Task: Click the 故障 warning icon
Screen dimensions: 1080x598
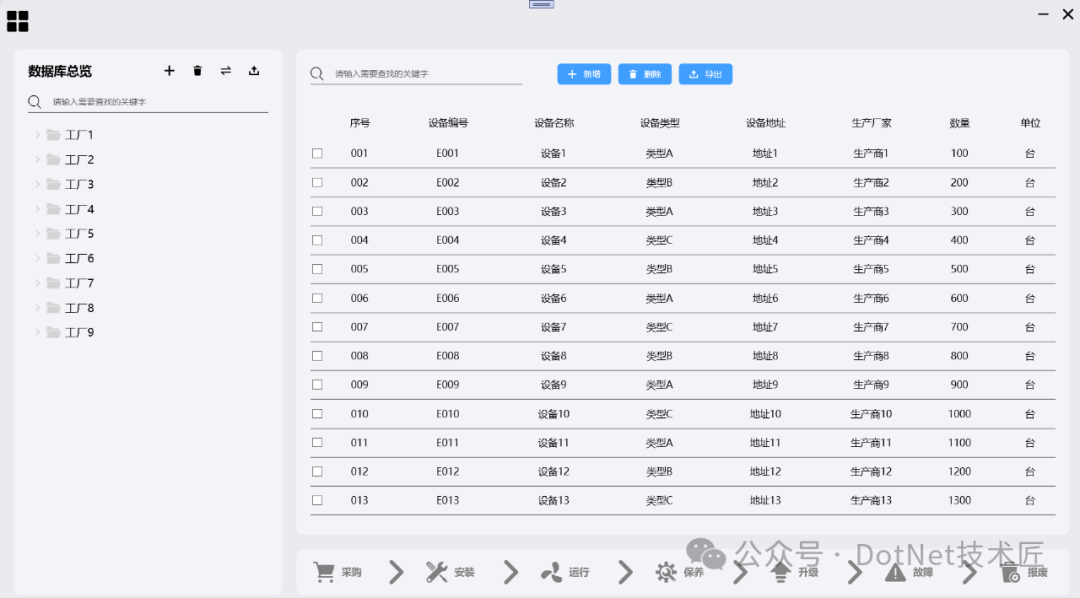Action: (894, 571)
